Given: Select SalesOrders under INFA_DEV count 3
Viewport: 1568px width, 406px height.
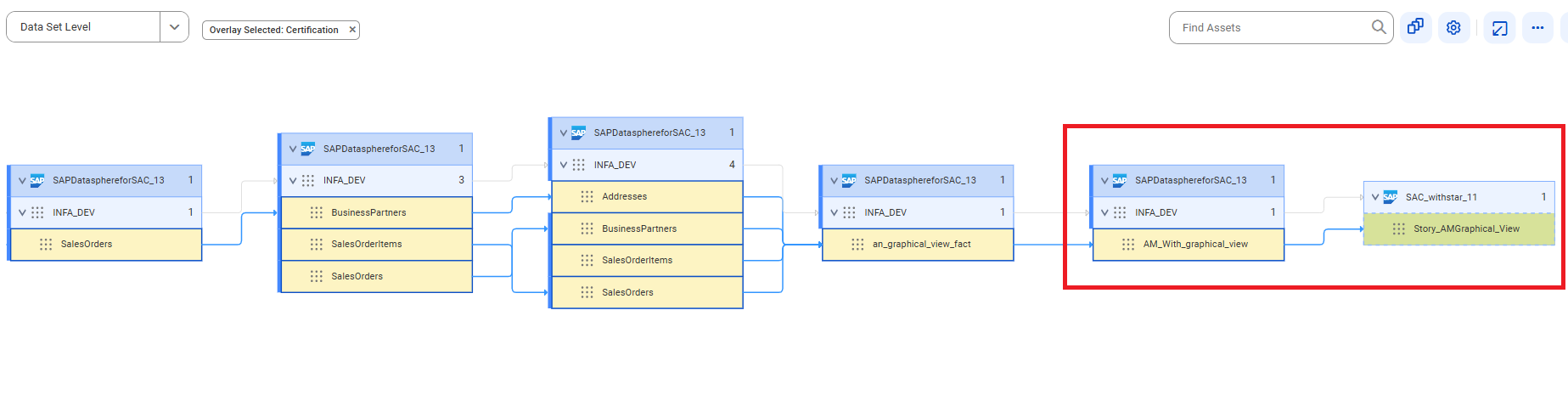Looking at the screenshot, I should point(376,276).
